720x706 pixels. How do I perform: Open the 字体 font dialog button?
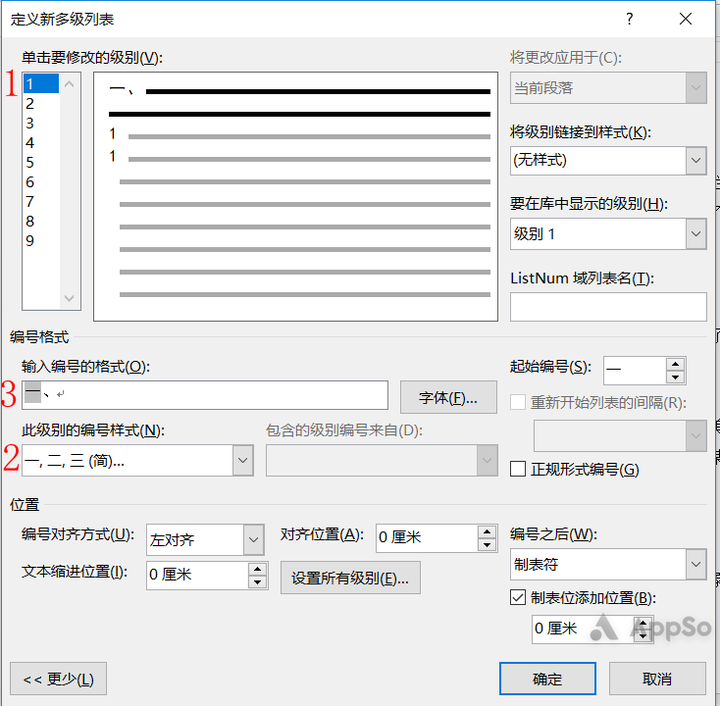point(448,397)
